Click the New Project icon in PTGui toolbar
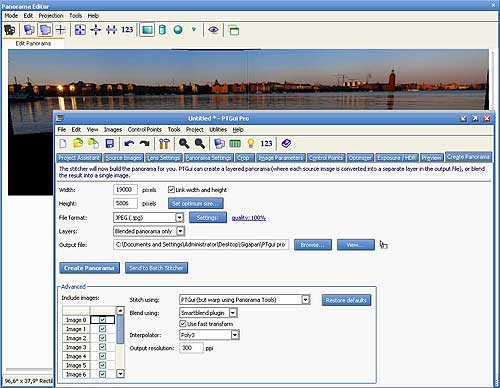Viewport: 500px width, 388px height. [63, 144]
